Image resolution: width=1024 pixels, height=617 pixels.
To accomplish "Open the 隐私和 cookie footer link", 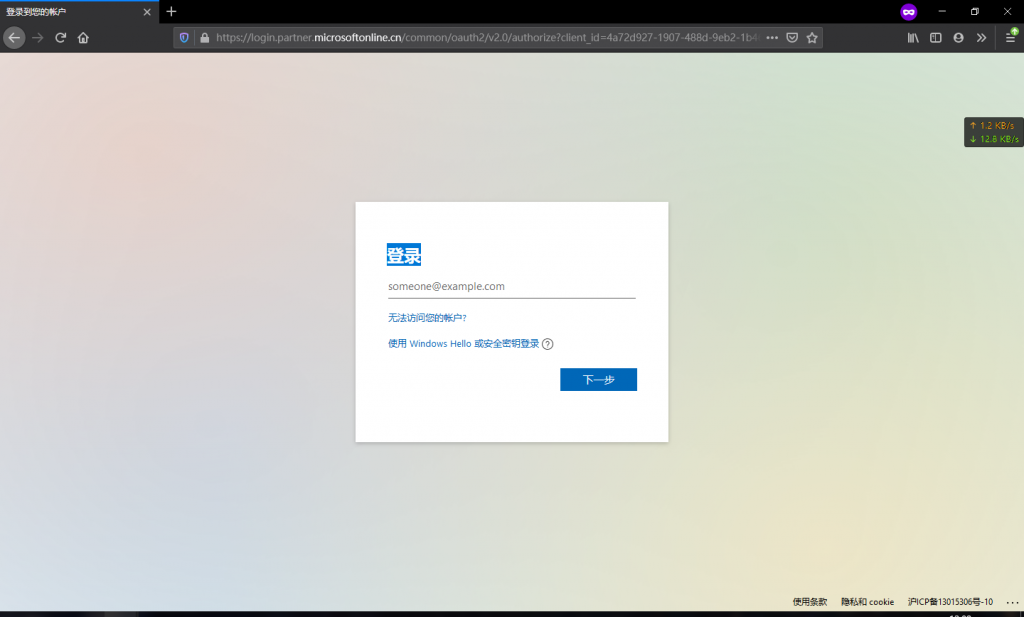I will pos(867,602).
